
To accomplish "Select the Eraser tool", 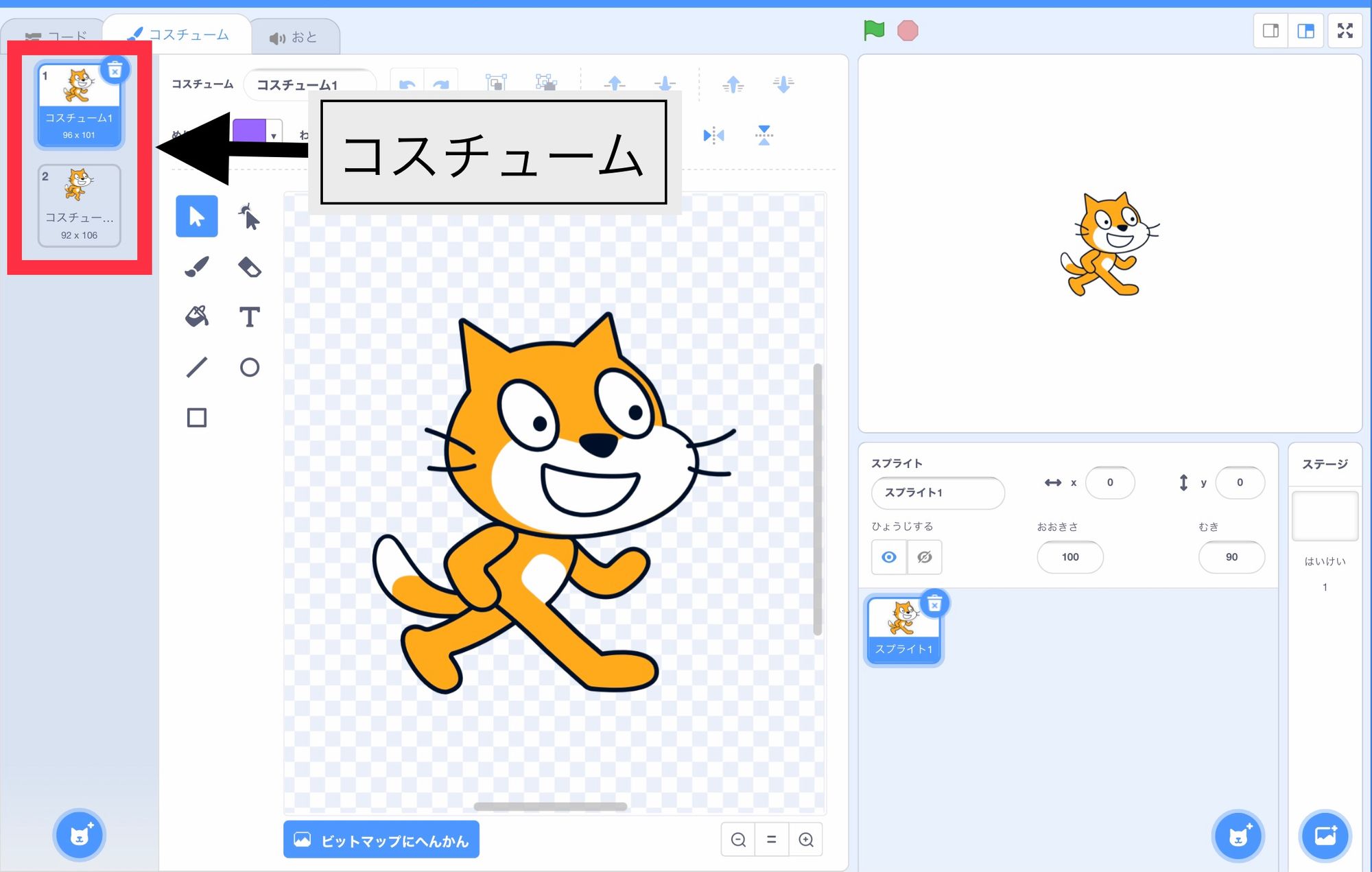I will click(250, 266).
